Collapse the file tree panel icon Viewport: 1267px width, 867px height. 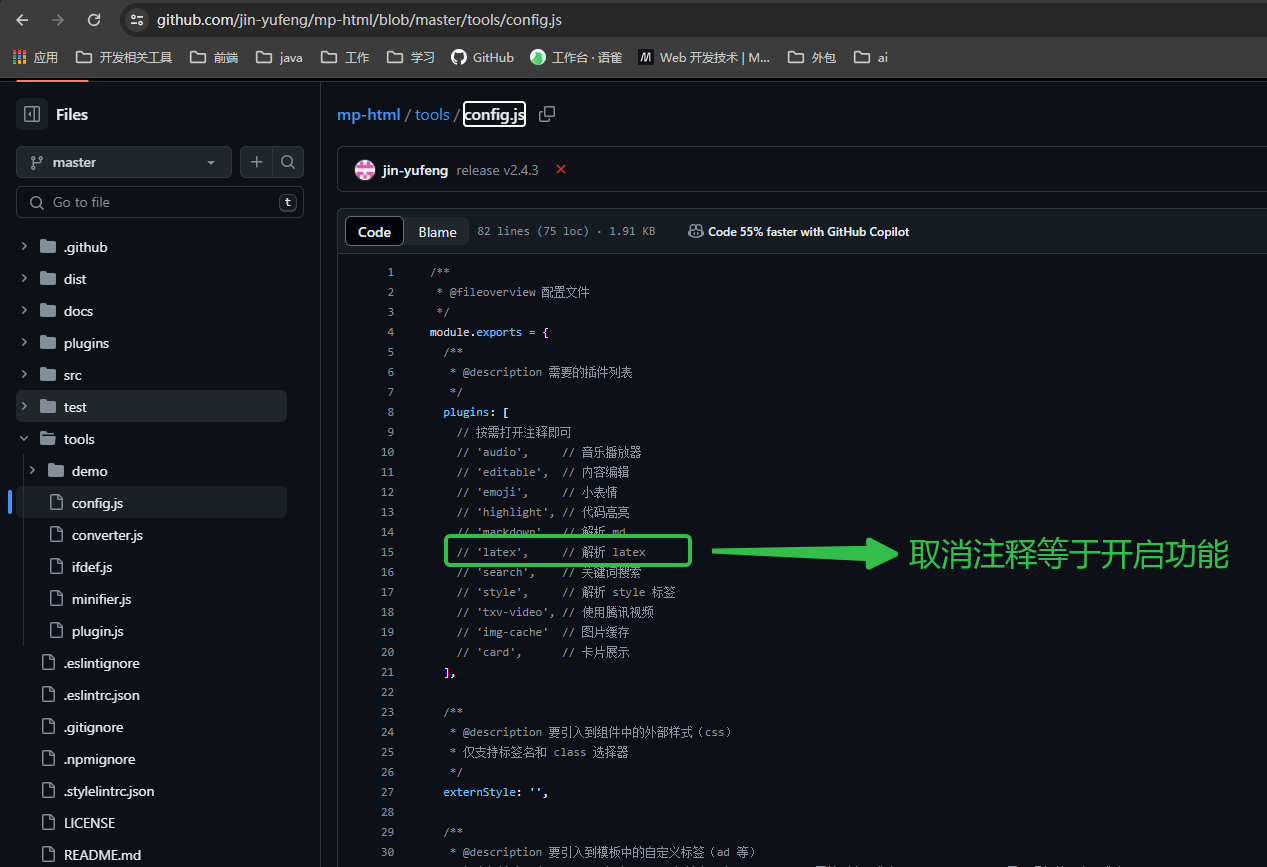coord(32,114)
